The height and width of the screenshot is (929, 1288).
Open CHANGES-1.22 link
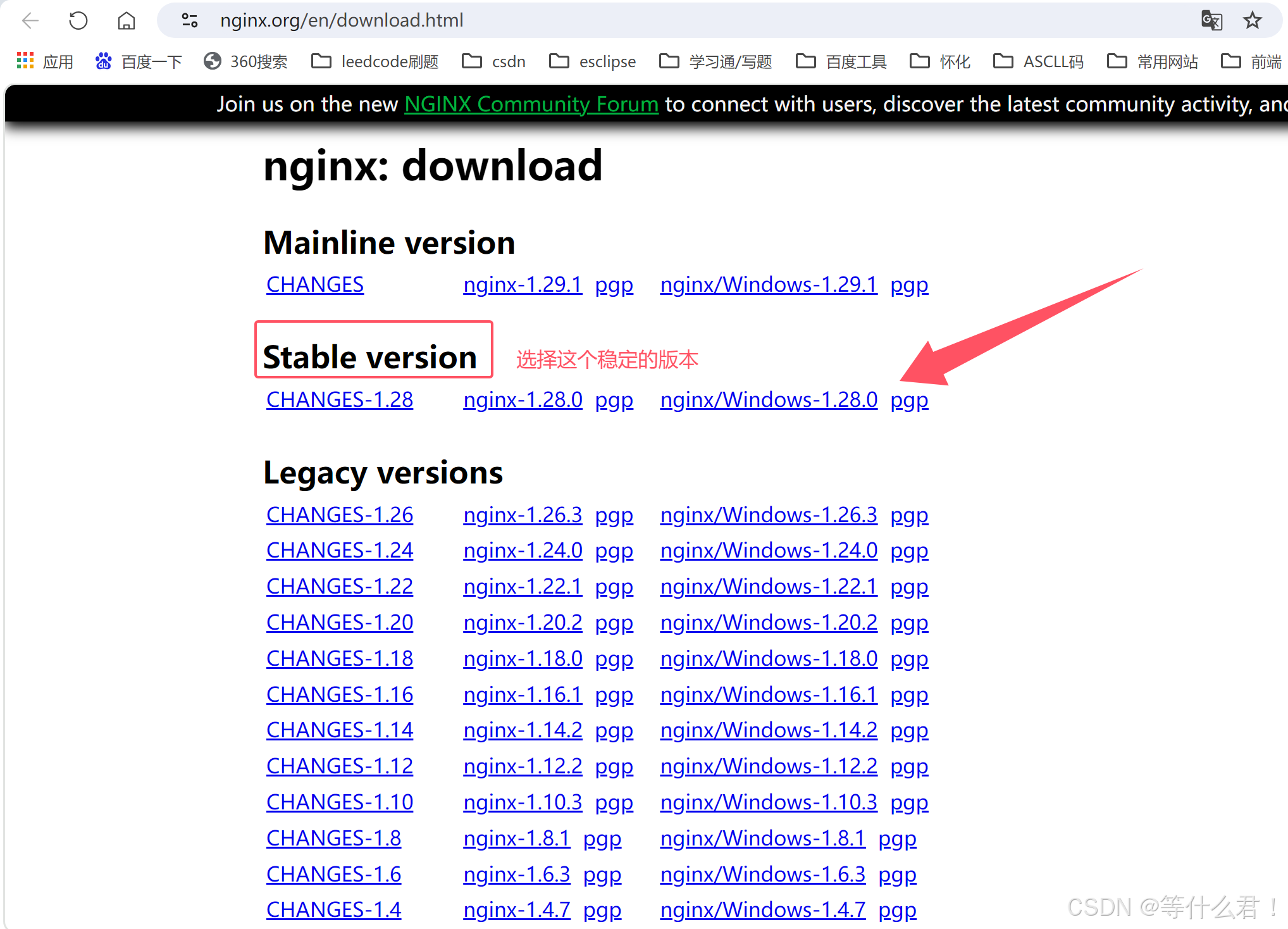tap(340, 587)
